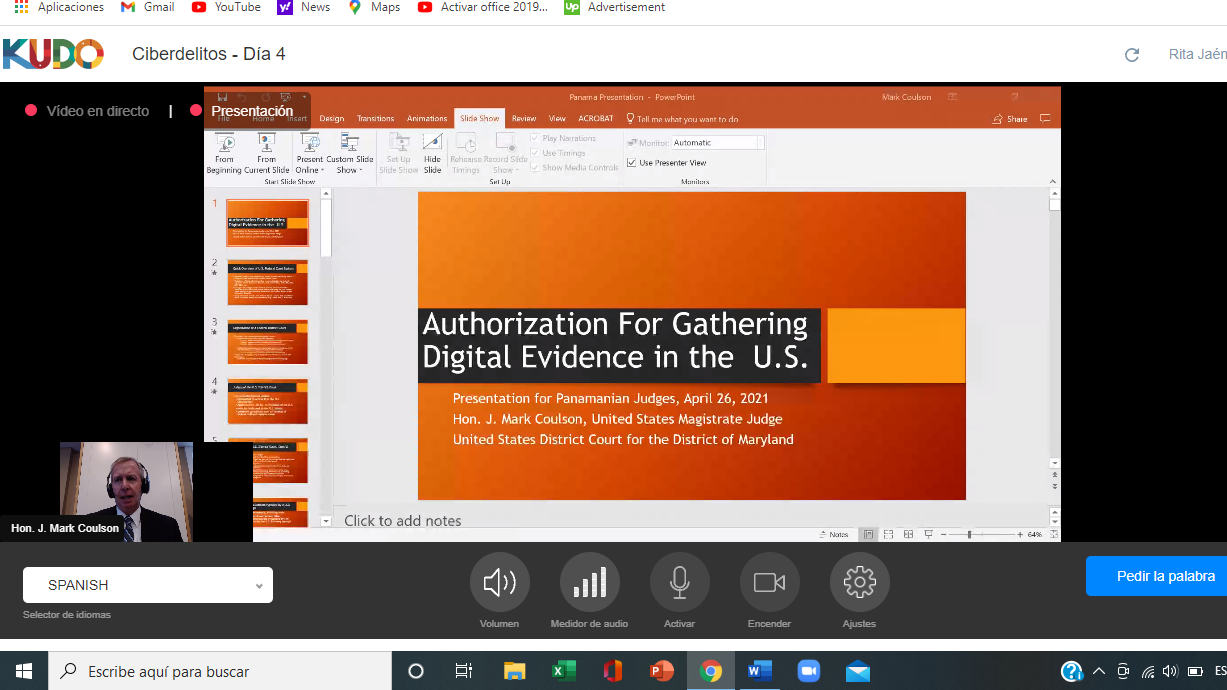Select the Slide Show ribbon tab
This screenshot has width=1227, height=690.
pos(480,119)
